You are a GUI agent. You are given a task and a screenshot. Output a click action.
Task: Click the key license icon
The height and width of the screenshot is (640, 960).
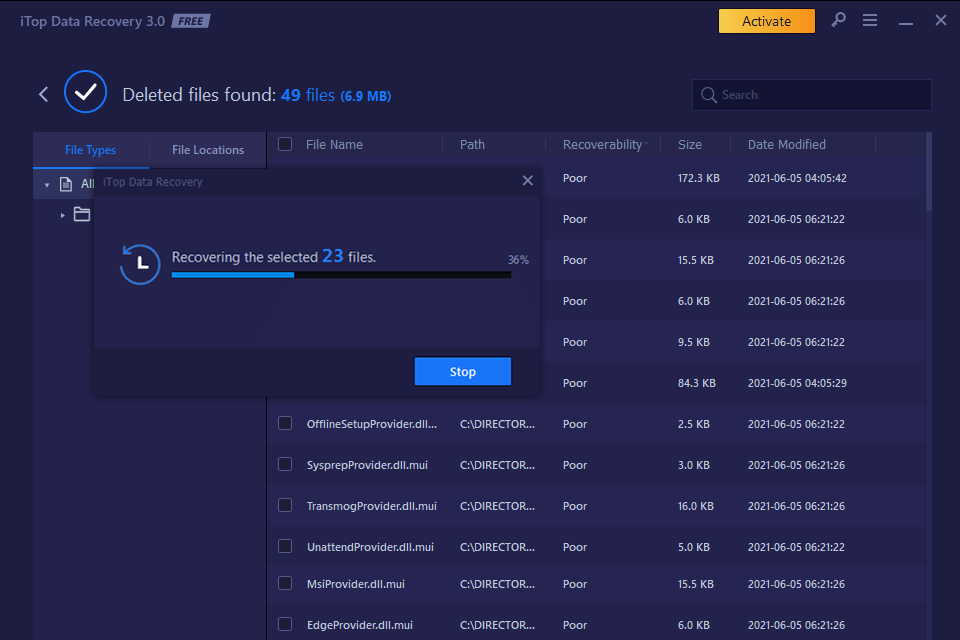pos(838,20)
